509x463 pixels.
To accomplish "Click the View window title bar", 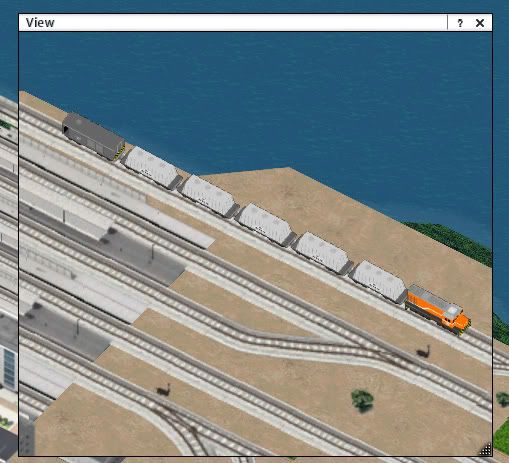I will [233, 23].
